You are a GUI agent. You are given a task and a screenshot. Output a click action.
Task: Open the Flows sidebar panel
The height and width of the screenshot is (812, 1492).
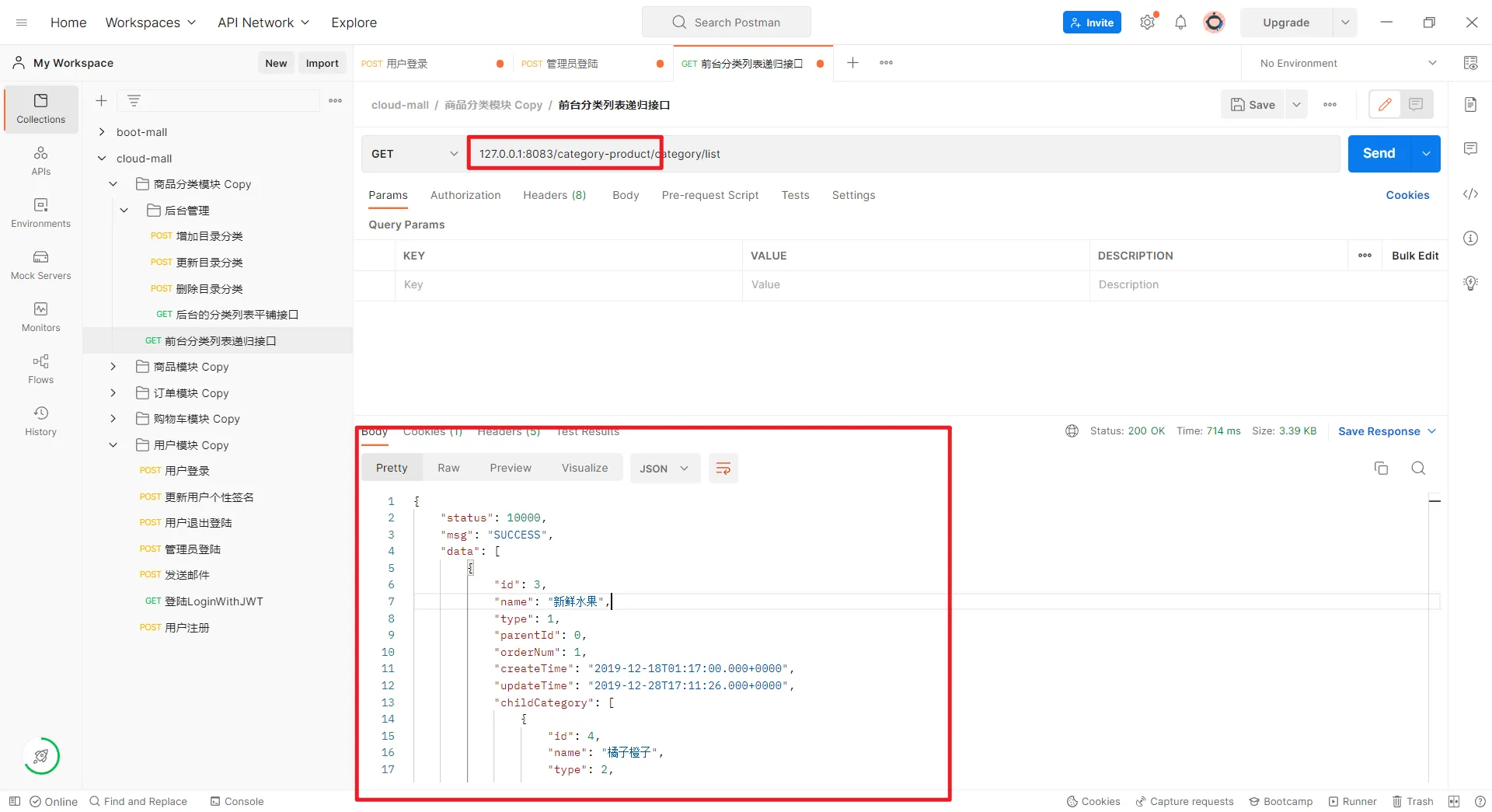tap(40, 369)
